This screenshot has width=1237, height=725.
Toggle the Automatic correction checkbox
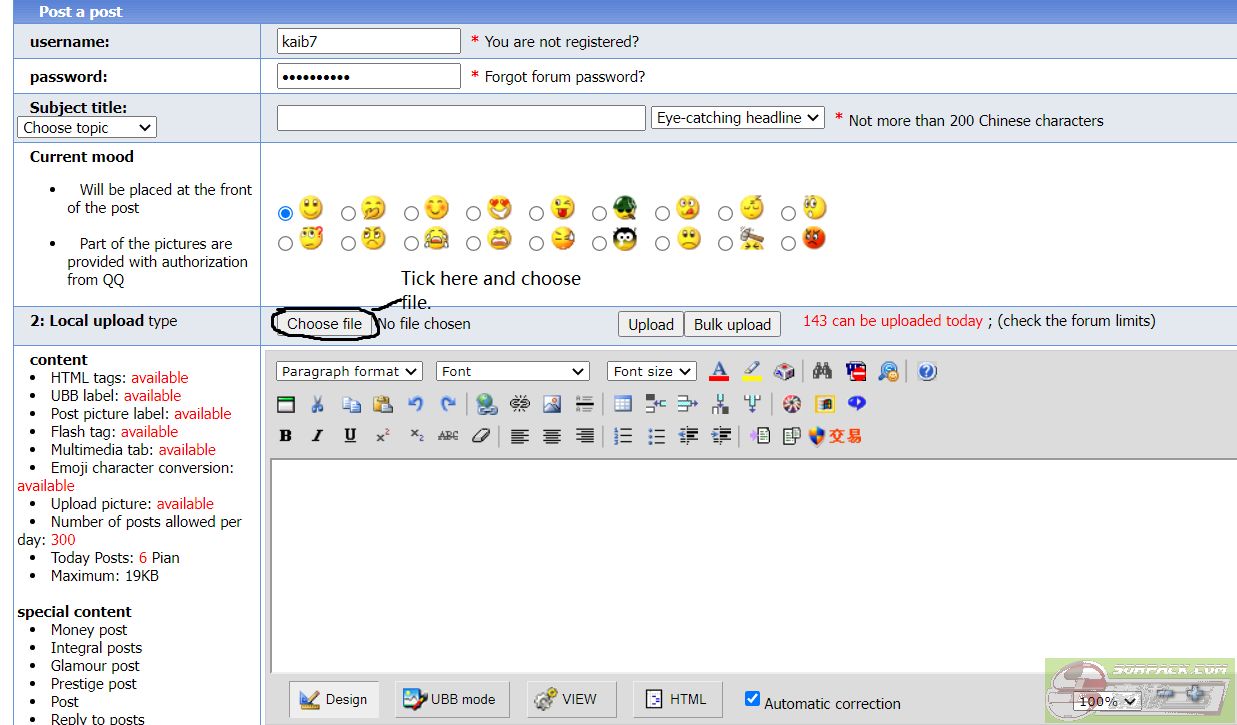[753, 699]
